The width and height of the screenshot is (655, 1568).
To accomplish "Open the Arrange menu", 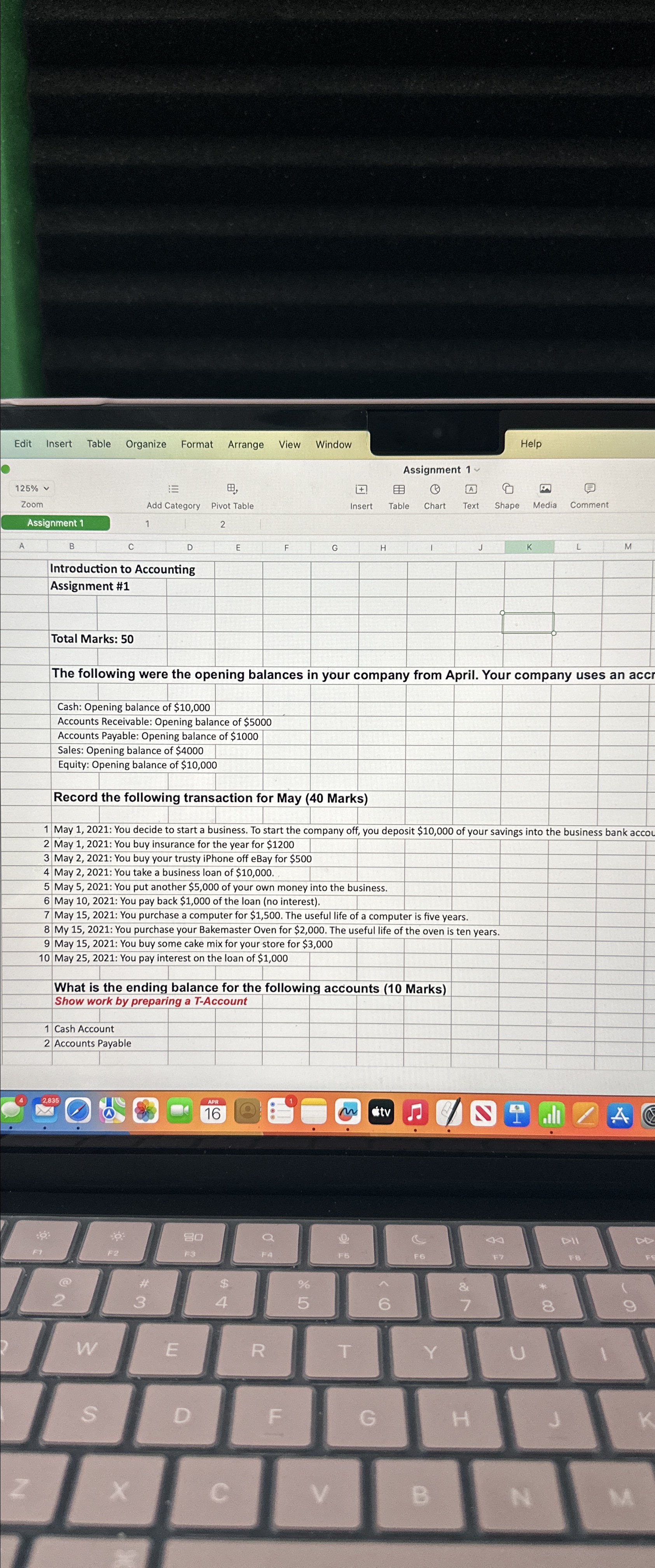I will coord(245,444).
